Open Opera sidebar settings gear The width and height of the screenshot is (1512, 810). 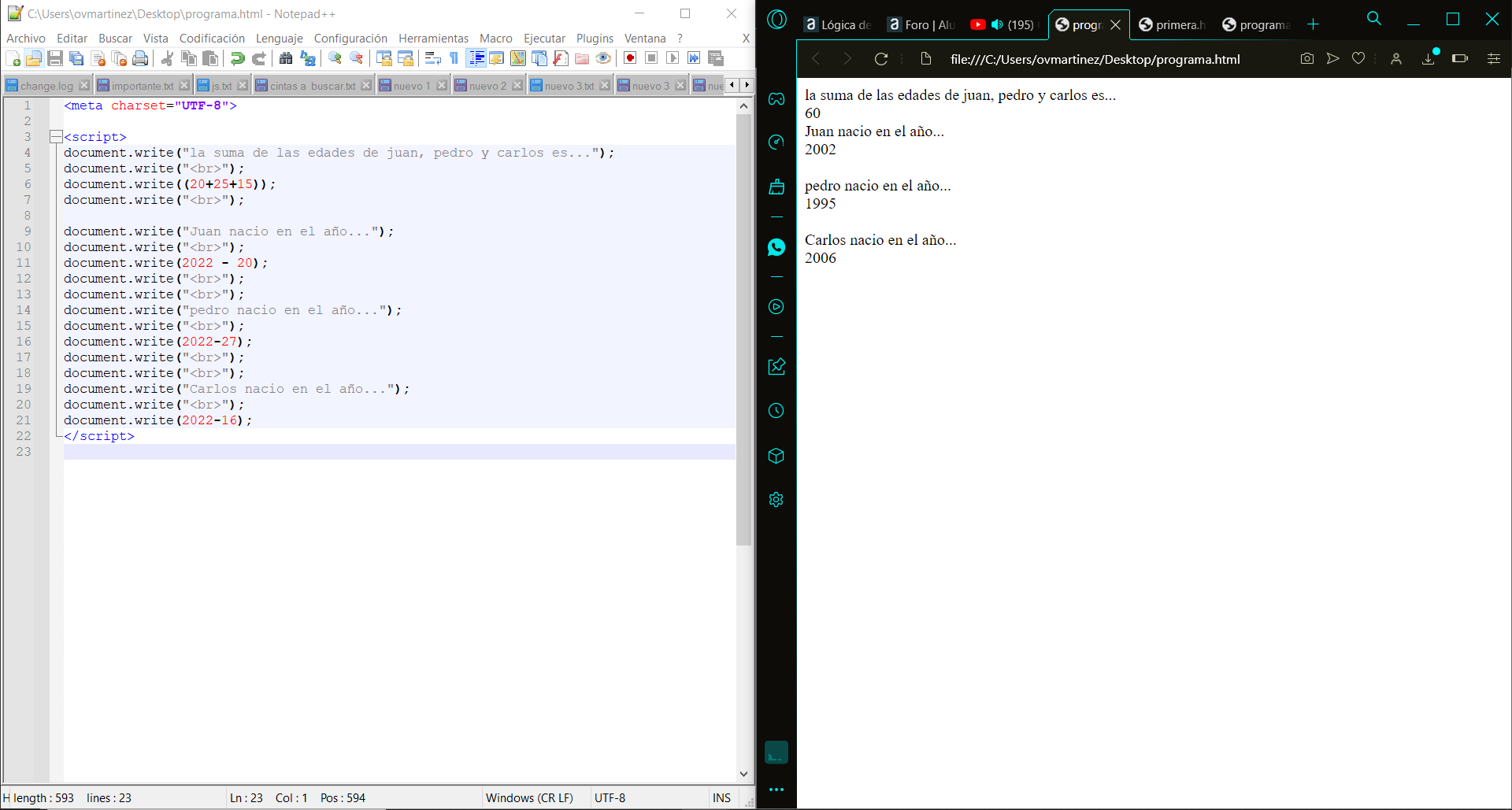coord(776,500)
